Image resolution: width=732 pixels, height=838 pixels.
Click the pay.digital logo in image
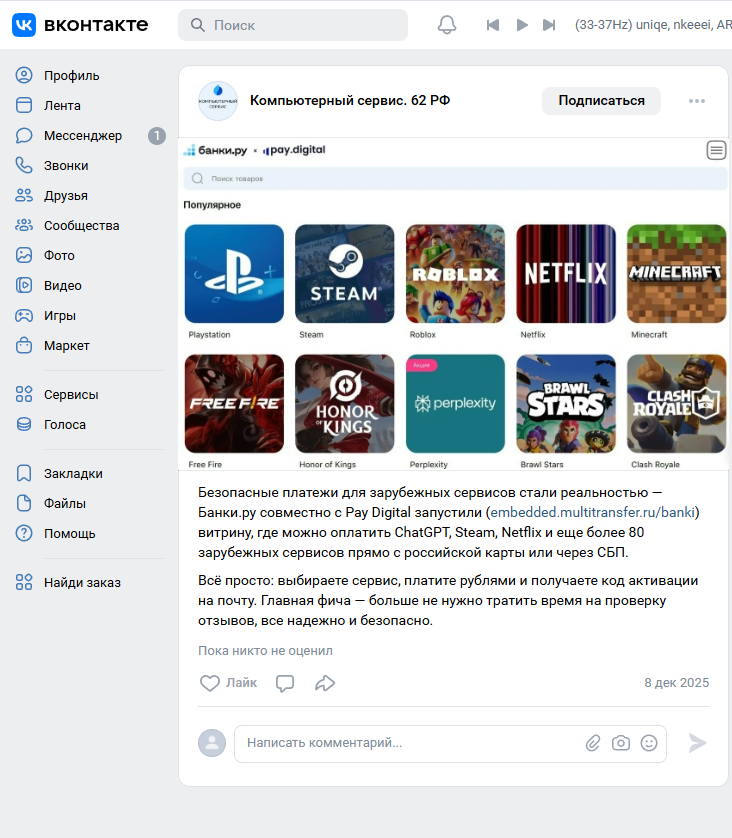click(294, 150)
